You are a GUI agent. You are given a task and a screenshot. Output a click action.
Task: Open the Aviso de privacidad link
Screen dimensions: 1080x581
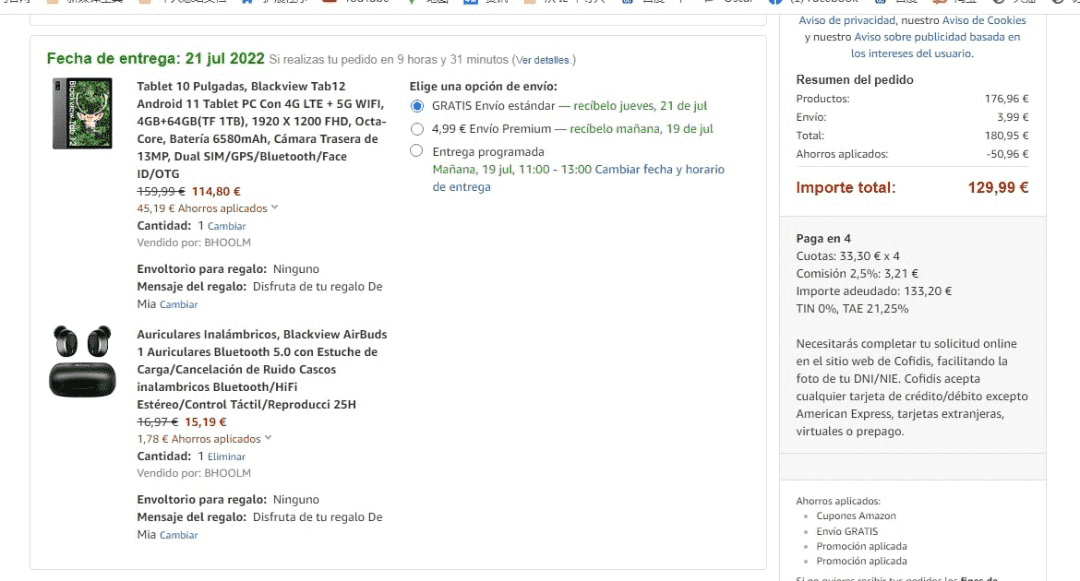[x=847, y=21]
